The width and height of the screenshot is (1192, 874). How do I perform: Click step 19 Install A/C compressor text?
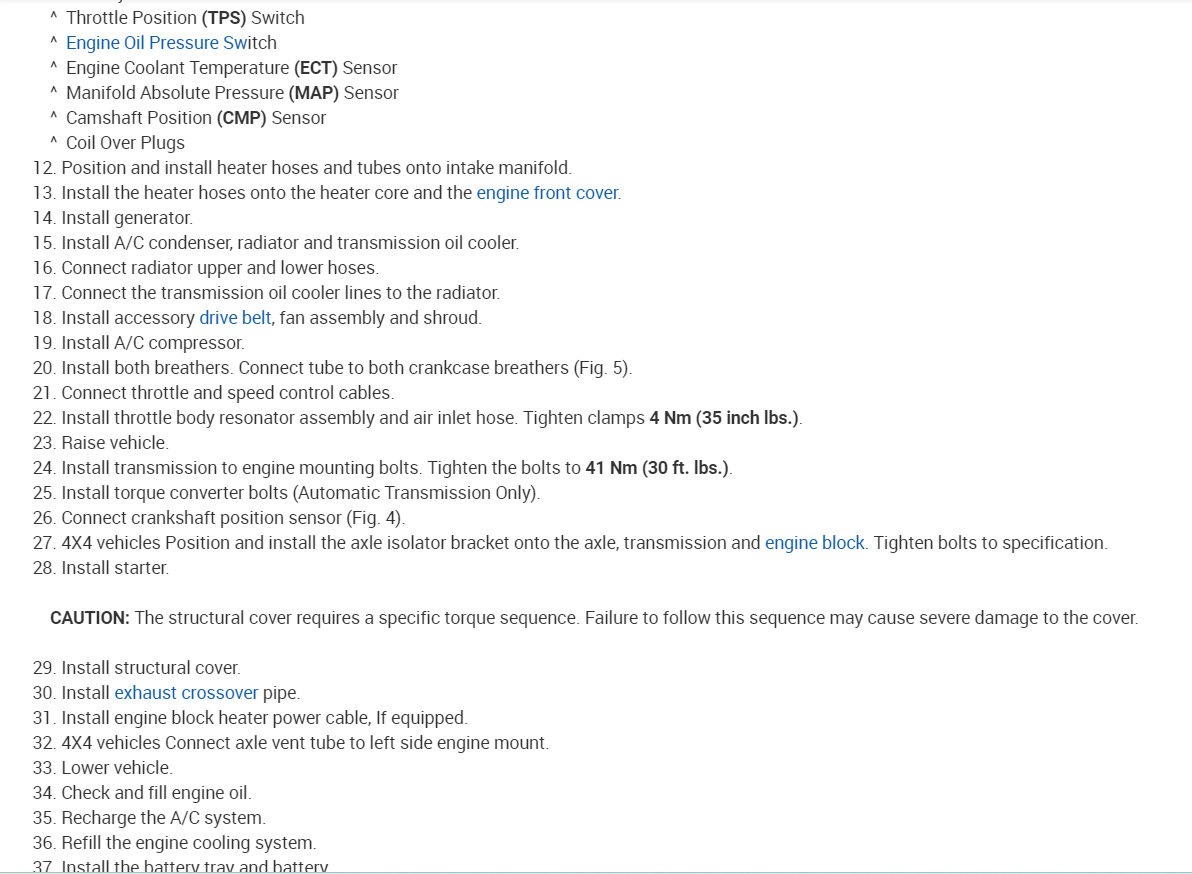[x=152, y=343]
